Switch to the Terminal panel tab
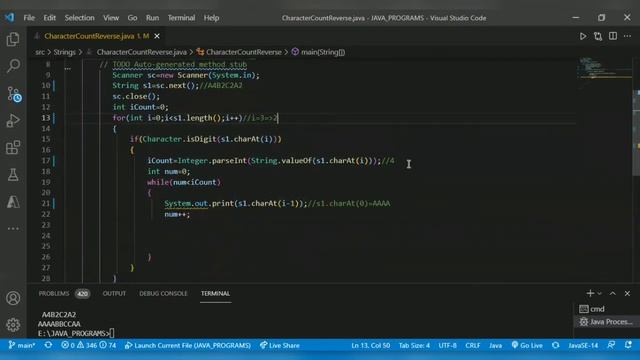 tap(216, 293)
